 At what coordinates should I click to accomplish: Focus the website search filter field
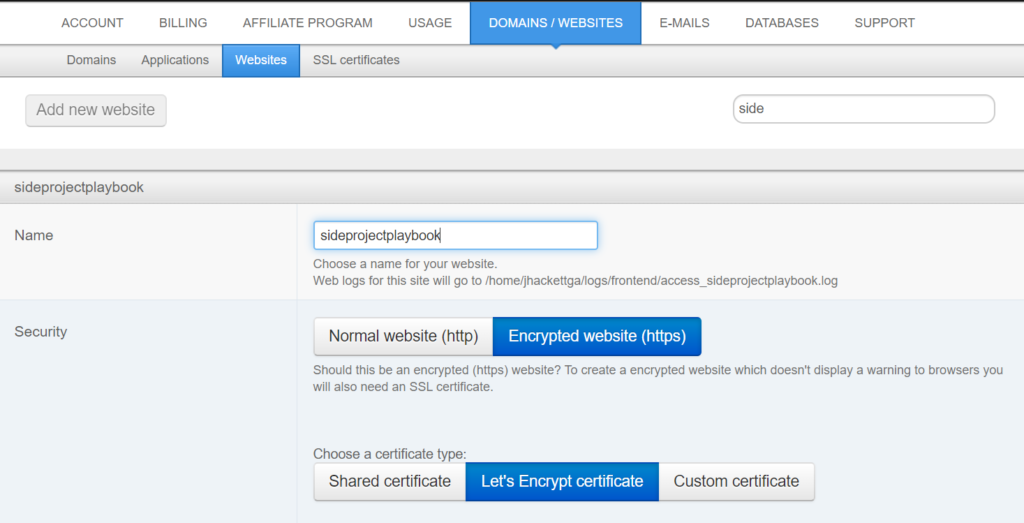point(863,108)
